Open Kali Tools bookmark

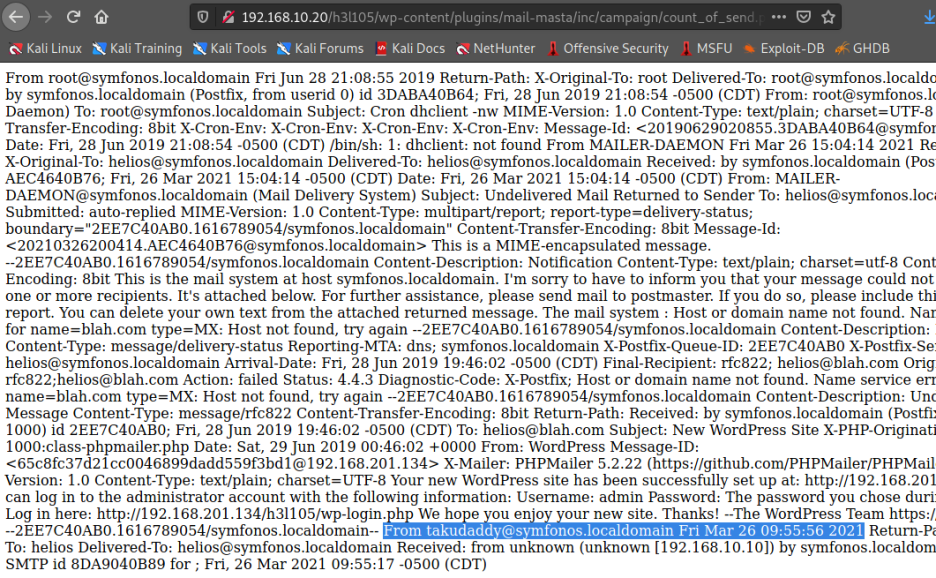[229, 48]
